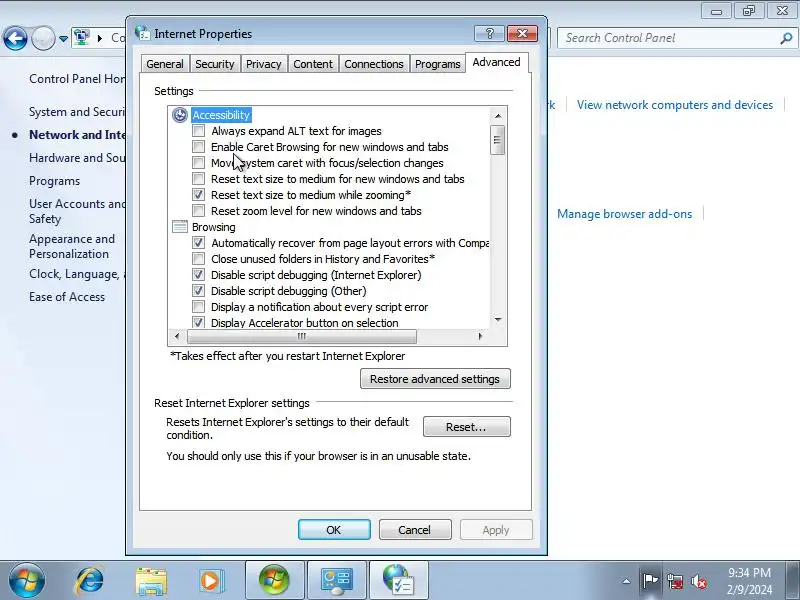Switch to the Content tab
This screenshot has width=800, height=600.
(x=313, y=64)
